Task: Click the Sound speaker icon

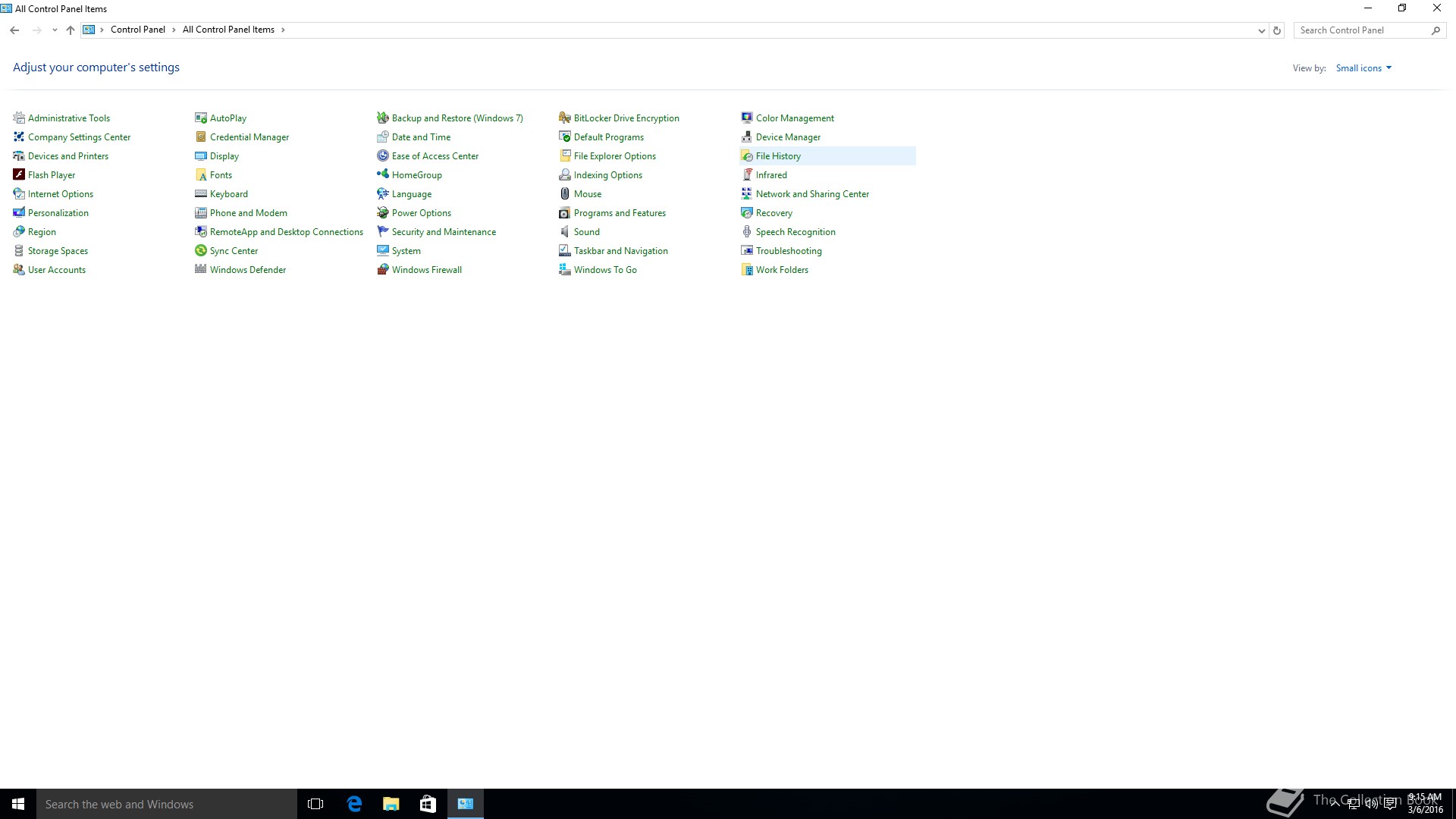Action: pos(565,231)
